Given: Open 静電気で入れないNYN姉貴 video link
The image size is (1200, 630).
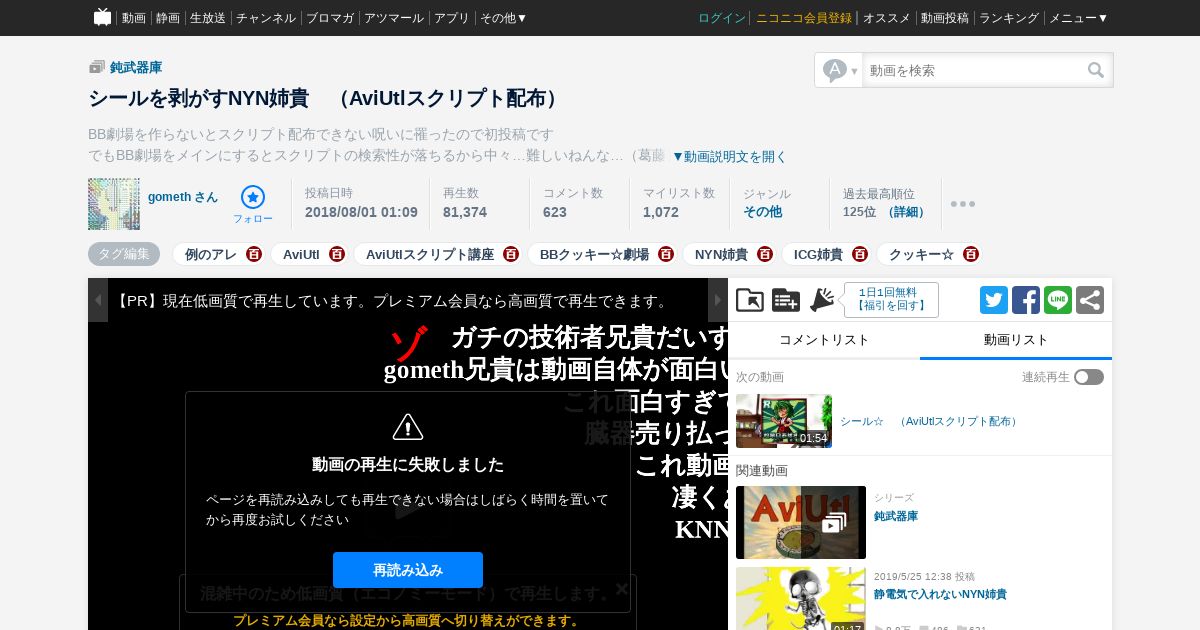Looking at the screenshot, I should (940, 594).
